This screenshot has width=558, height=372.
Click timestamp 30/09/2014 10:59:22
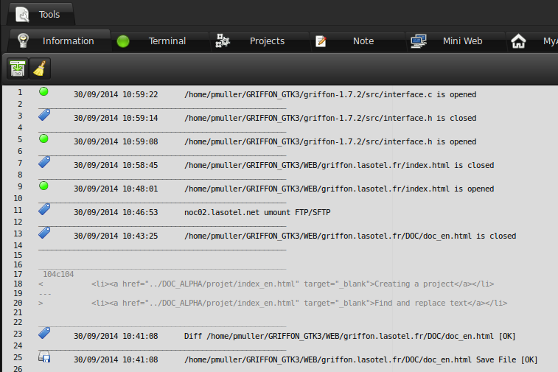click(x=116, y=94)
